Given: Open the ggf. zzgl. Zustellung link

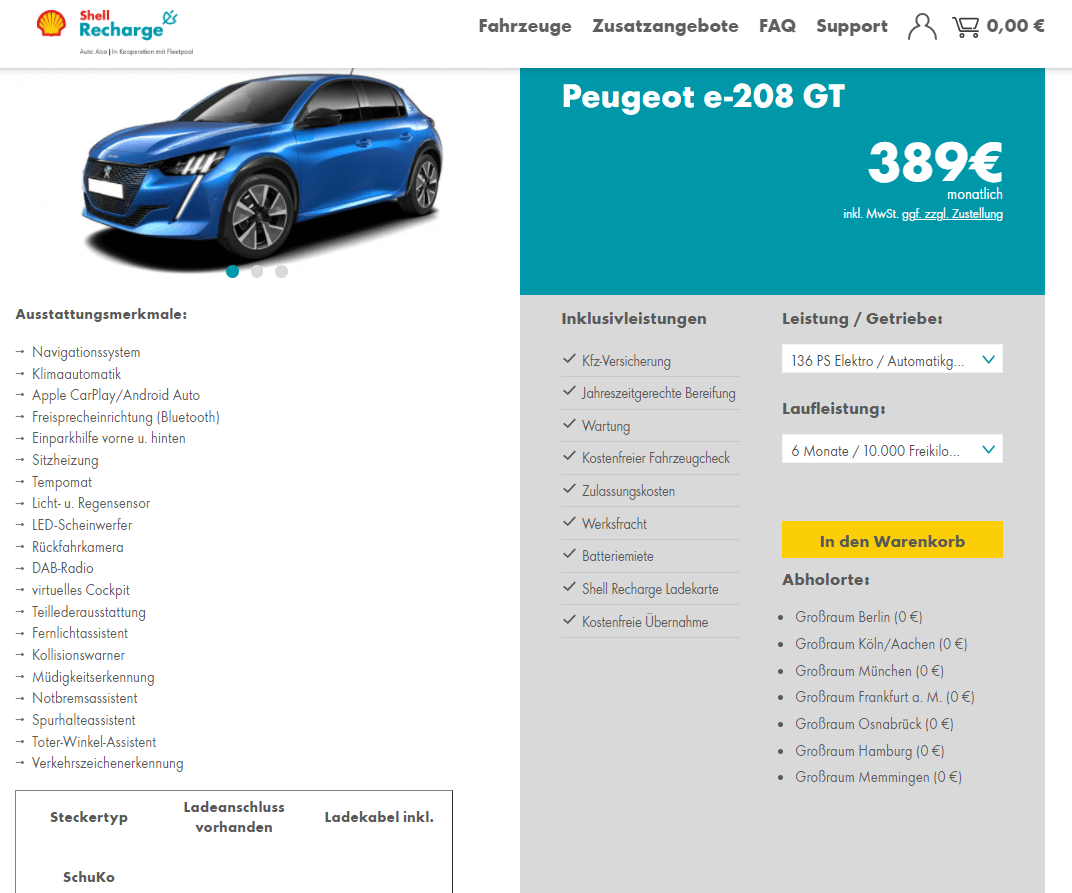Looking at the screenshot, I should tap(952, 214).
